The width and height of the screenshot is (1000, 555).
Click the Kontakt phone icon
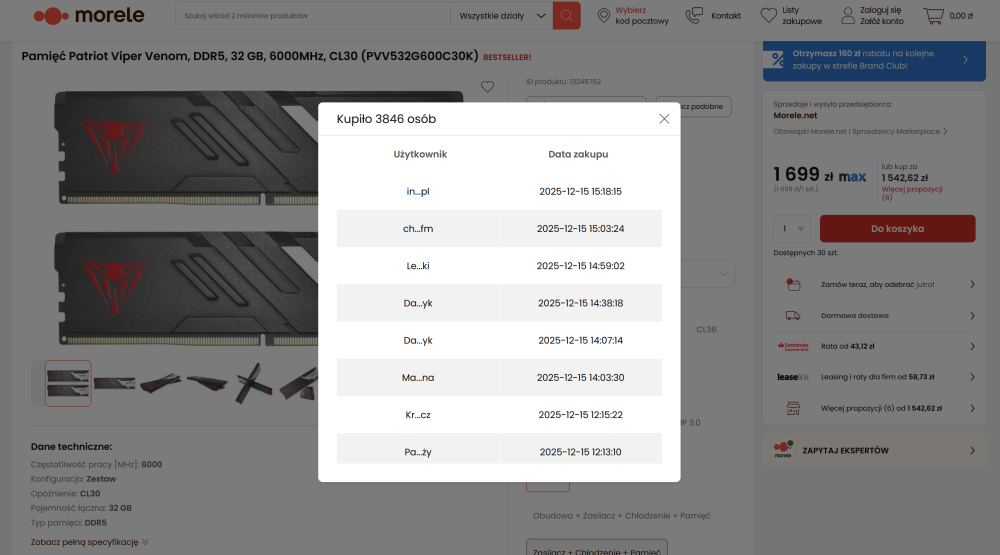coord(694,15)
